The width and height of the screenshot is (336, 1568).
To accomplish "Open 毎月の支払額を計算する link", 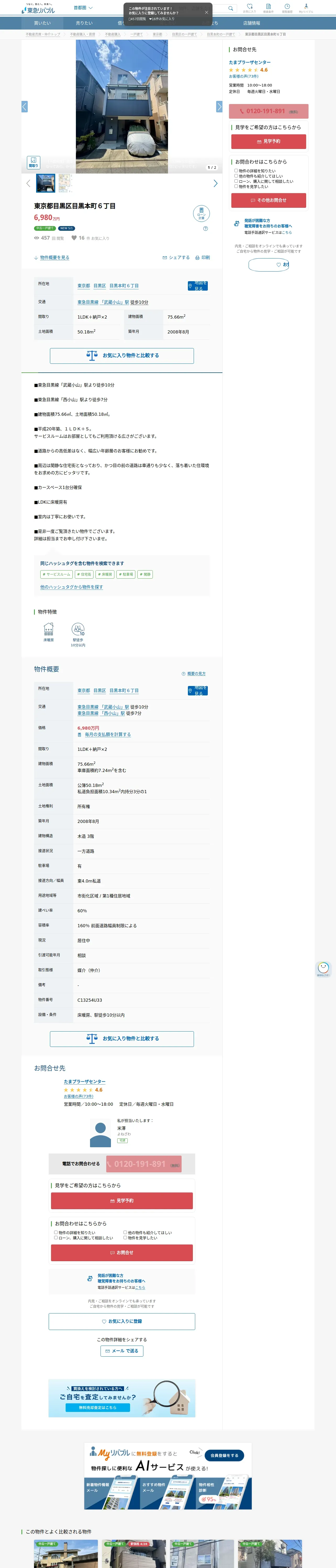I will (x=107, y=734).
